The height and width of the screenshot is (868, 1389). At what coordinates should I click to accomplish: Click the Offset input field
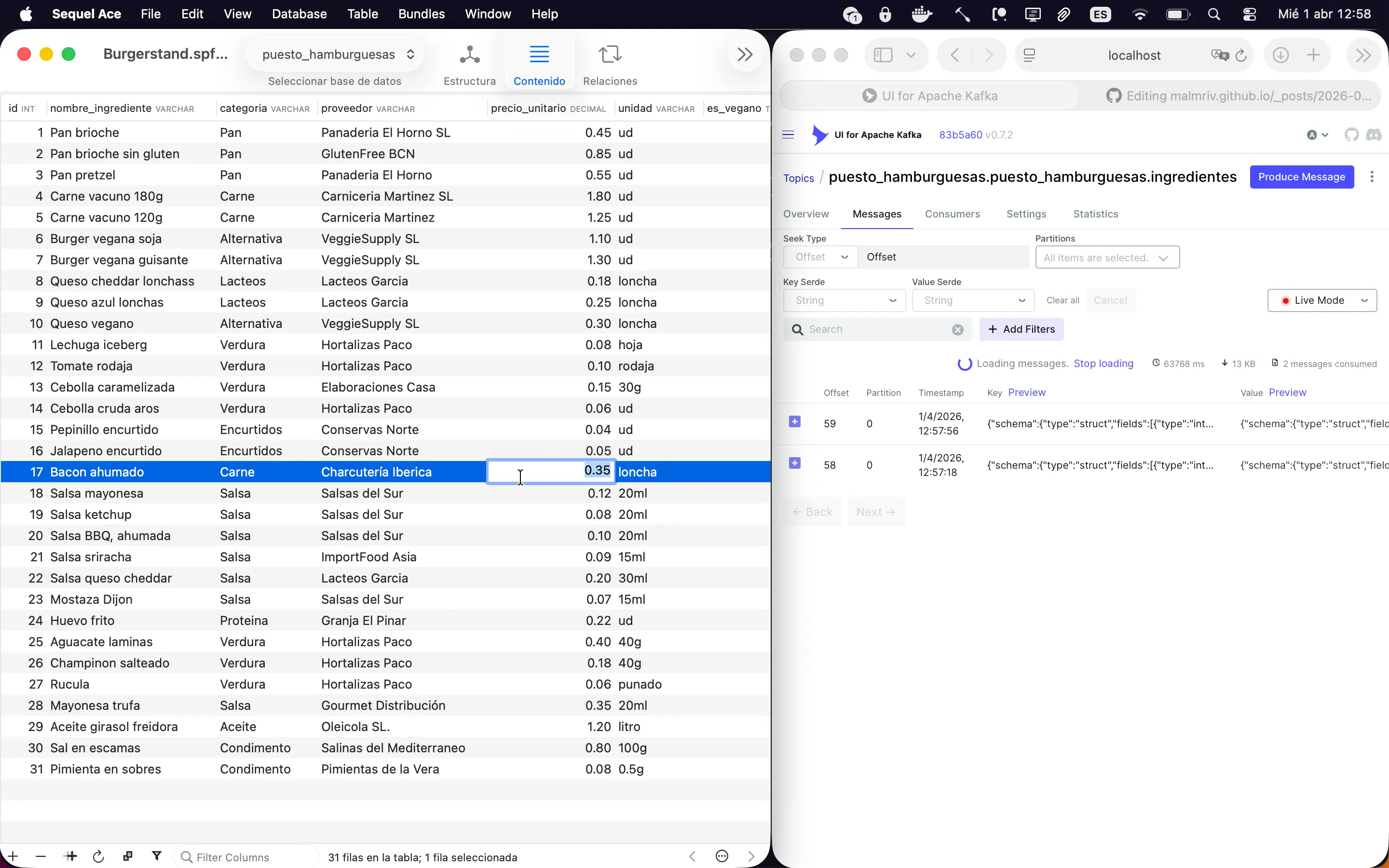943,257
